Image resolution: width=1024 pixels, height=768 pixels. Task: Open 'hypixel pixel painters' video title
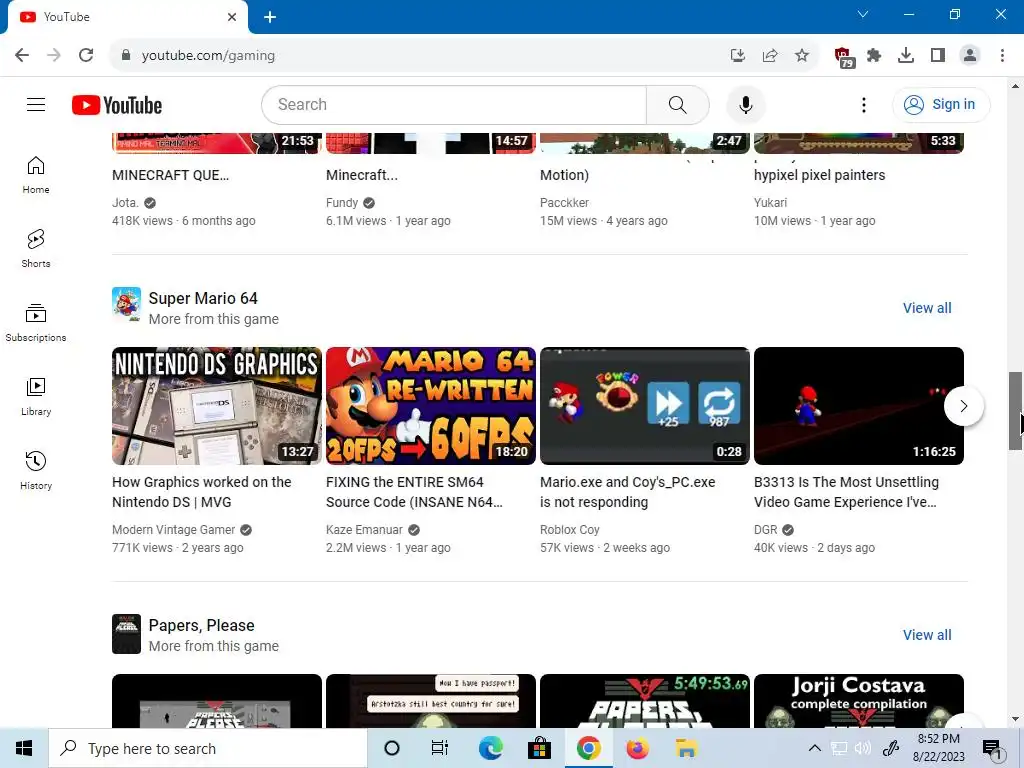coord(820,175)
